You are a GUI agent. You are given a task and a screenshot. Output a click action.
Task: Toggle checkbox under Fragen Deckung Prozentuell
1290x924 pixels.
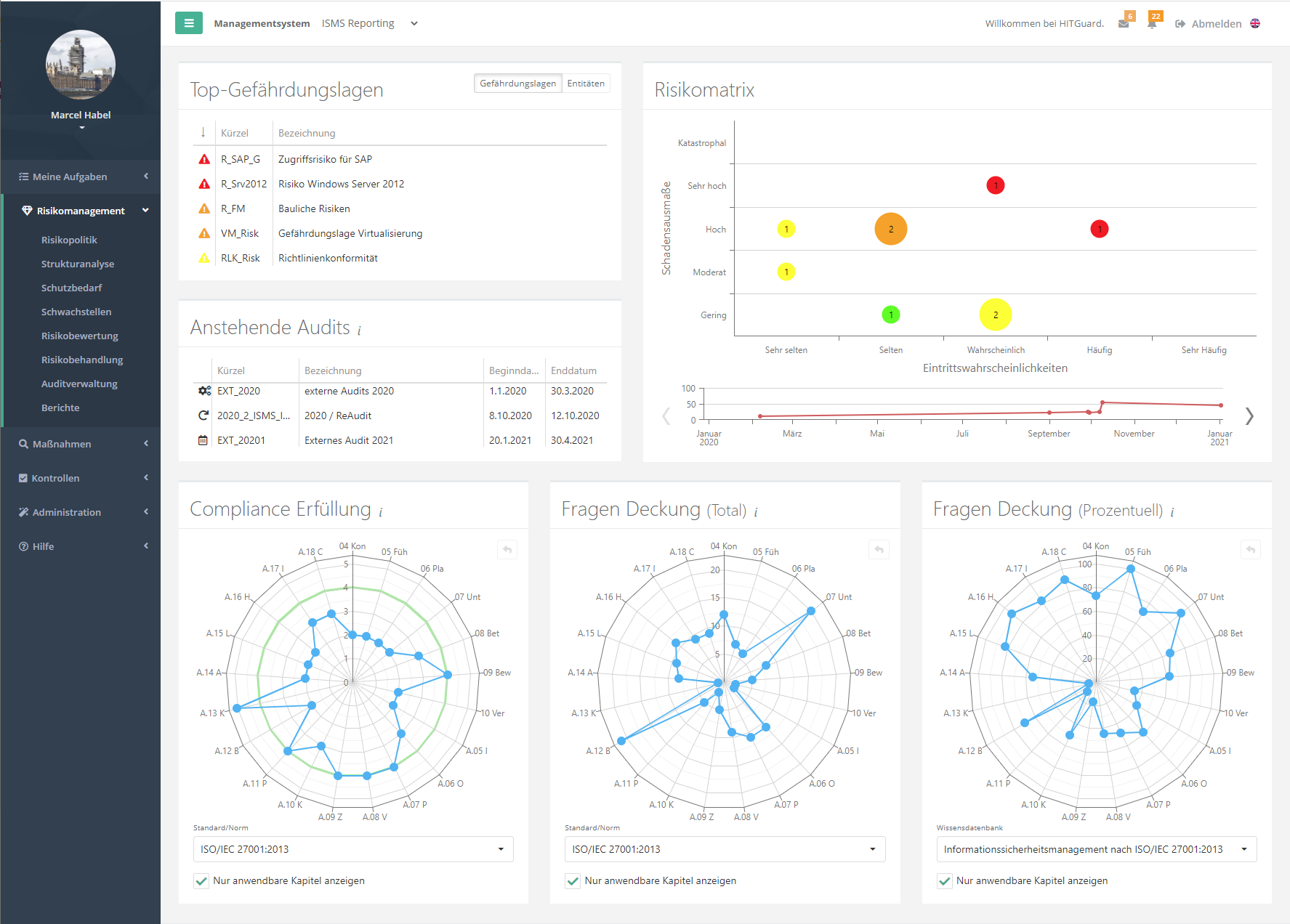[945, 881]
